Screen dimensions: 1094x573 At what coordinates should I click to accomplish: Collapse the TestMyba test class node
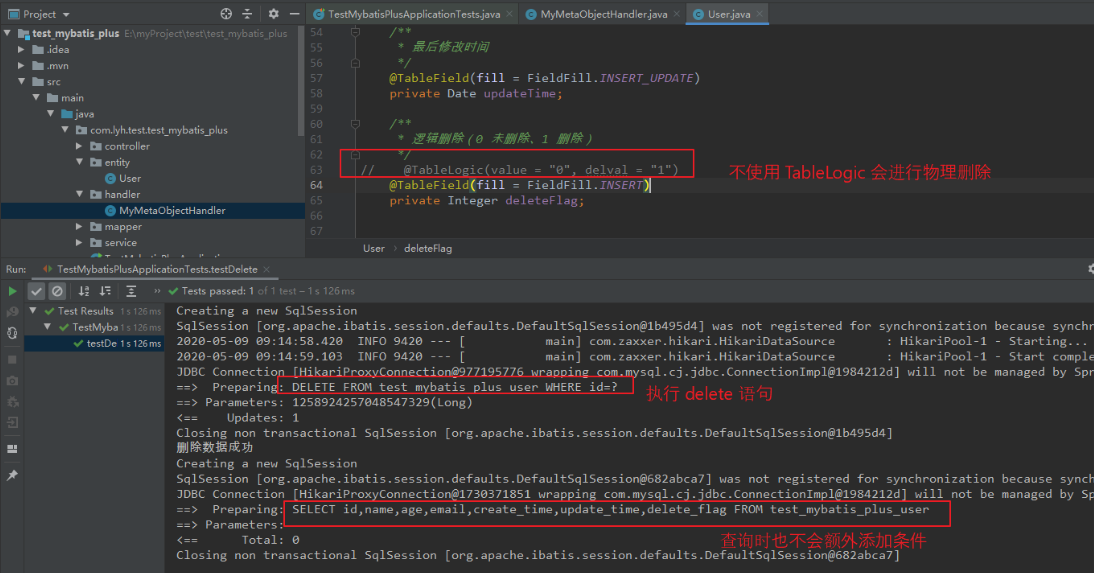coord(47,327)
